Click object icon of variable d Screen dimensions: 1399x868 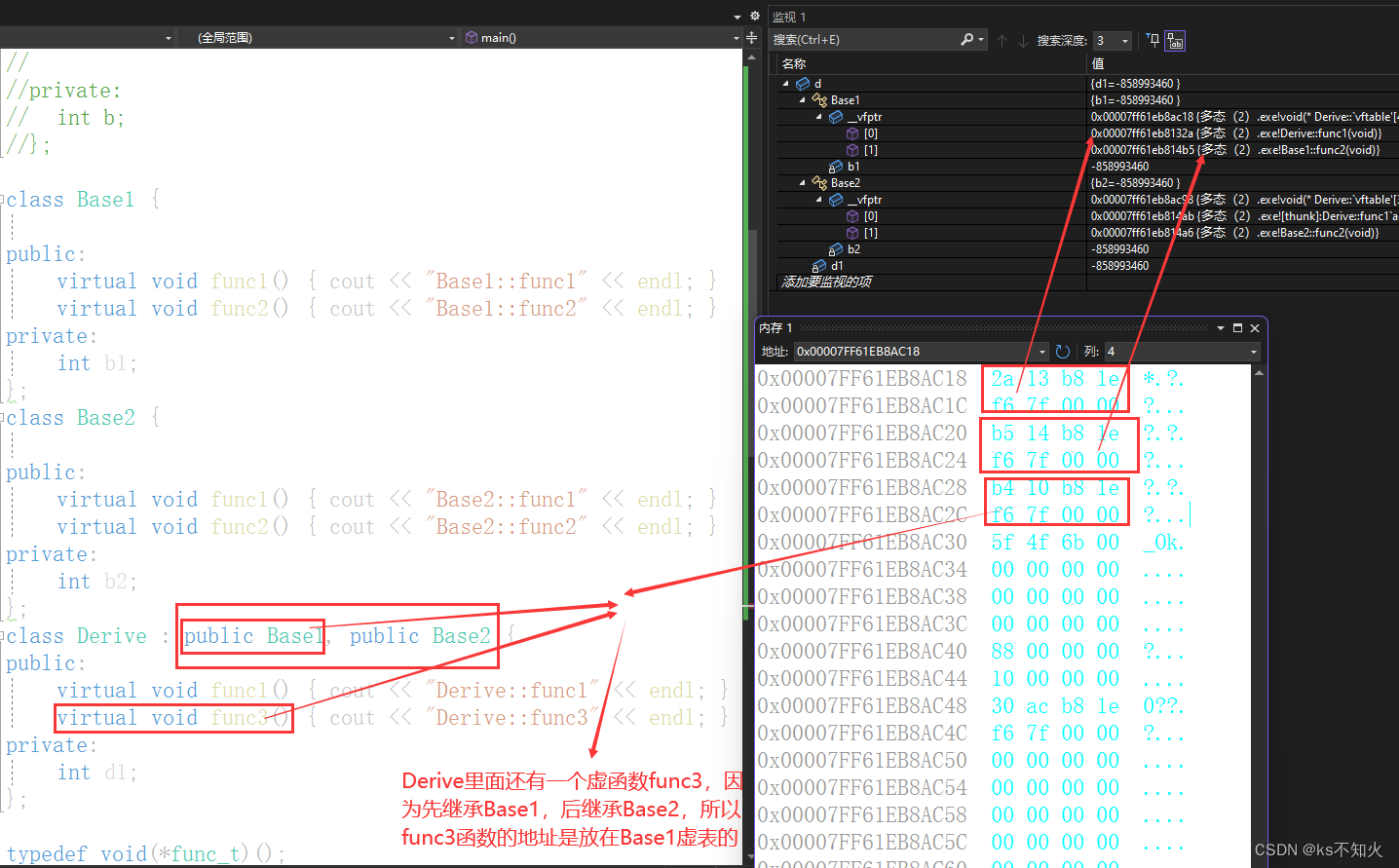point(803,84)
